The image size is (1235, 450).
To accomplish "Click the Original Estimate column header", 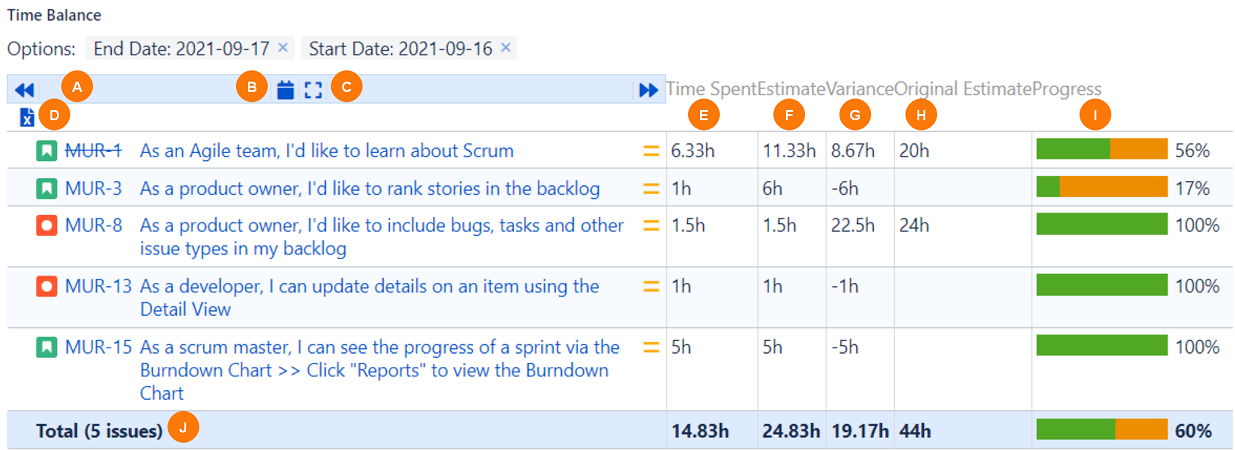I will click(x=962, y=89).
